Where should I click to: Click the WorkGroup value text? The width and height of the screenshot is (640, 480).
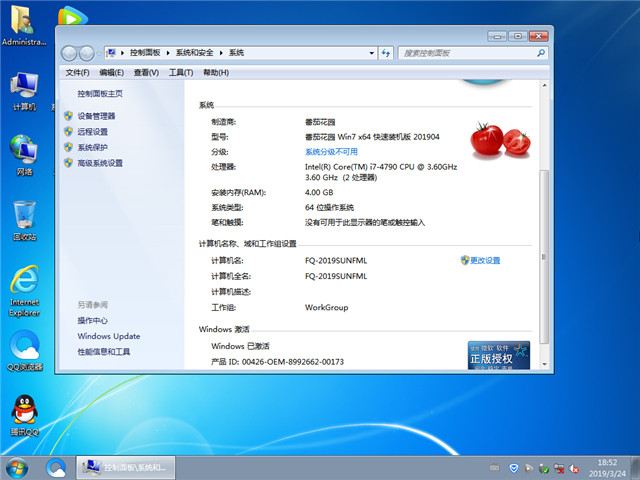[x=327, y=307]
